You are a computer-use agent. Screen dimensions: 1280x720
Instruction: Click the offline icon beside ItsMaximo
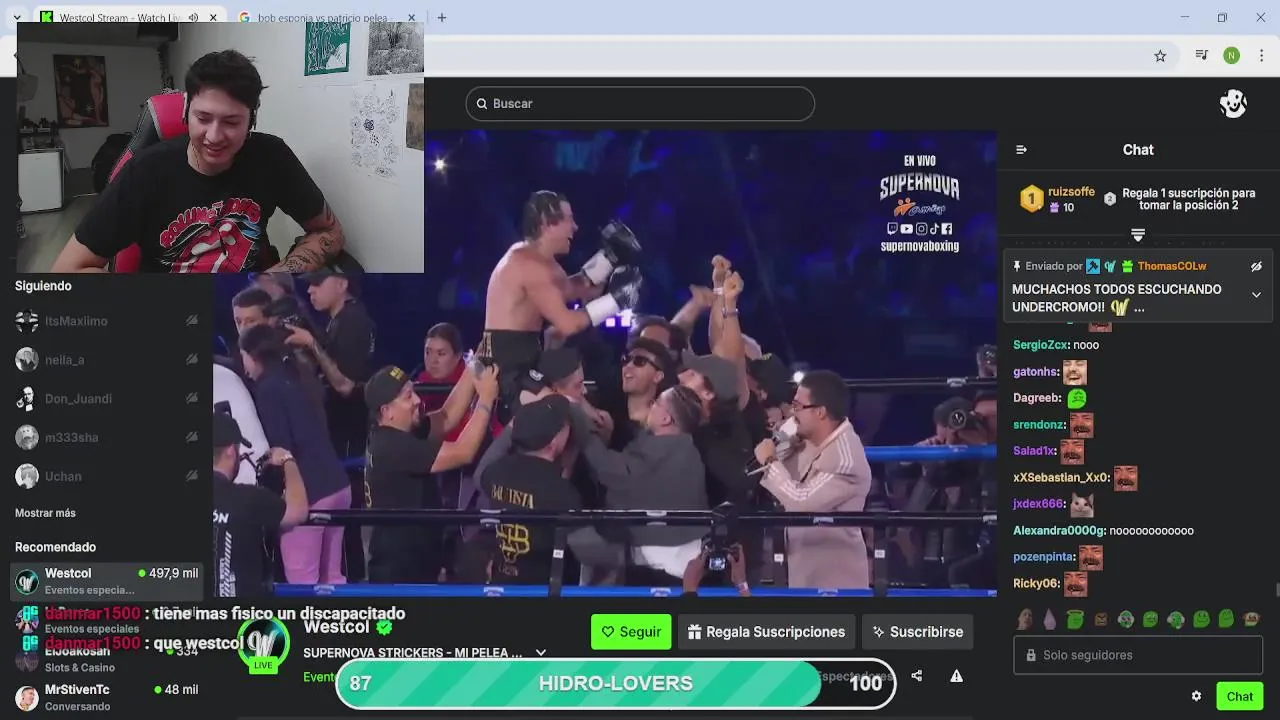pos(191,321)
